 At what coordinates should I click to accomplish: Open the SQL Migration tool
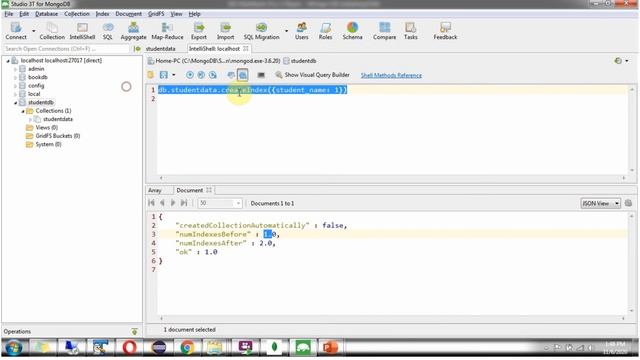tap(261, 31)
